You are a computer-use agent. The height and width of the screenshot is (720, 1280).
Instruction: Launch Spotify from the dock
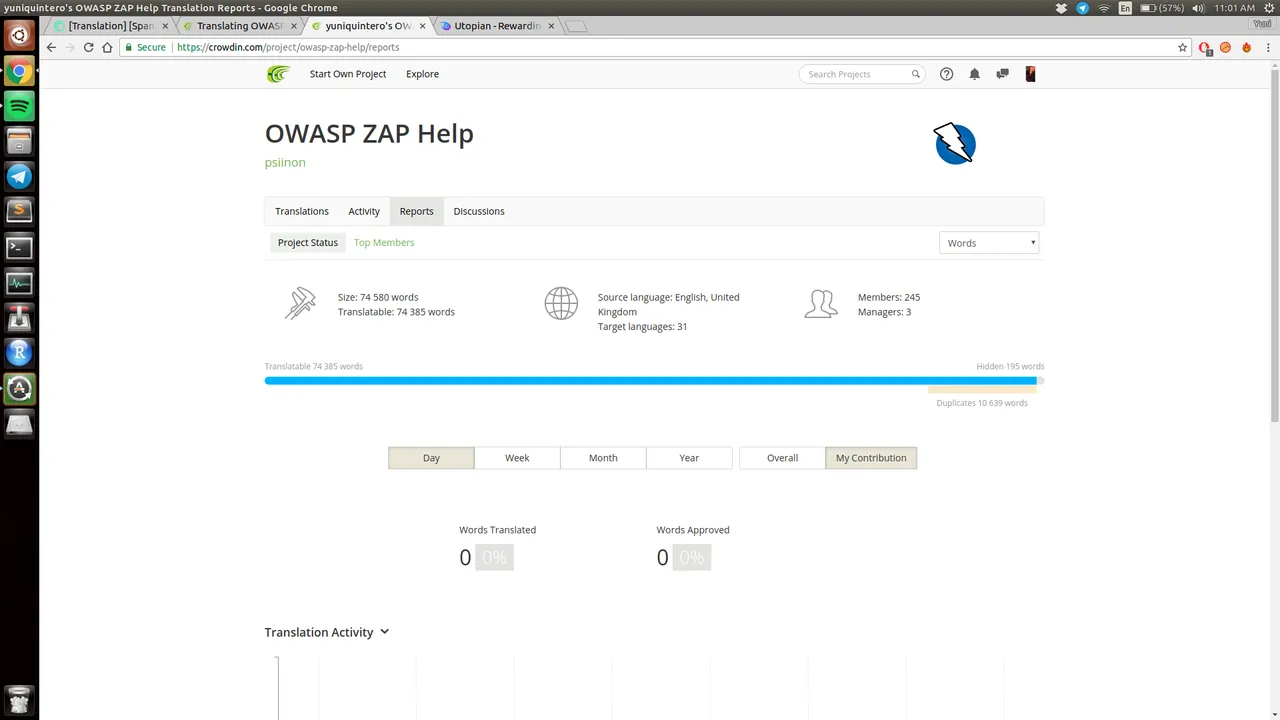(19, 106)
